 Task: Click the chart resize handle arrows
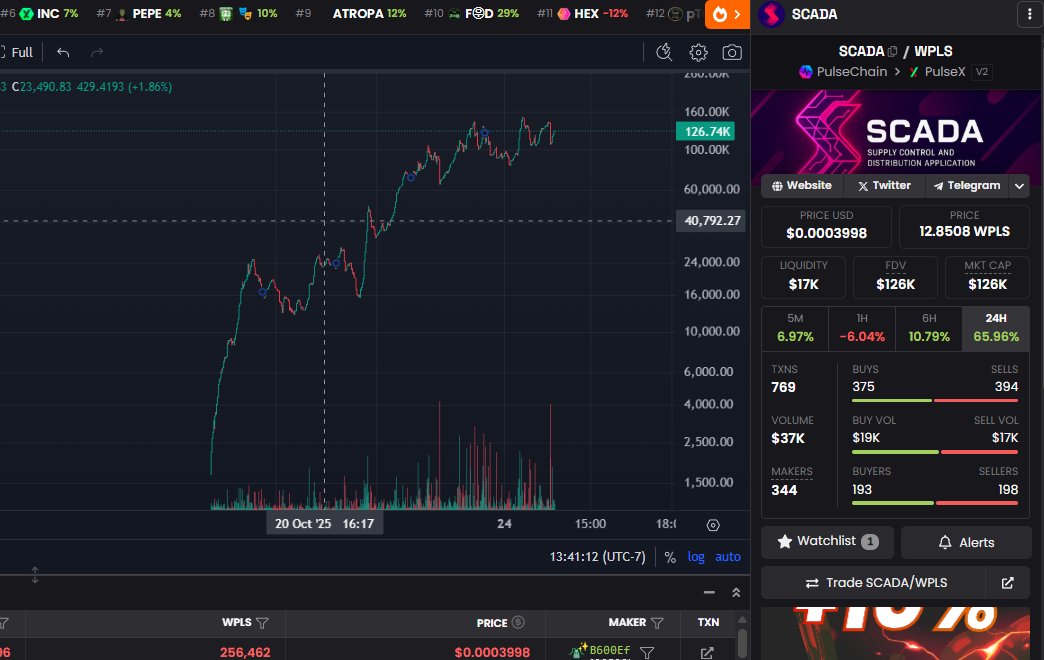tap(35, 575)
